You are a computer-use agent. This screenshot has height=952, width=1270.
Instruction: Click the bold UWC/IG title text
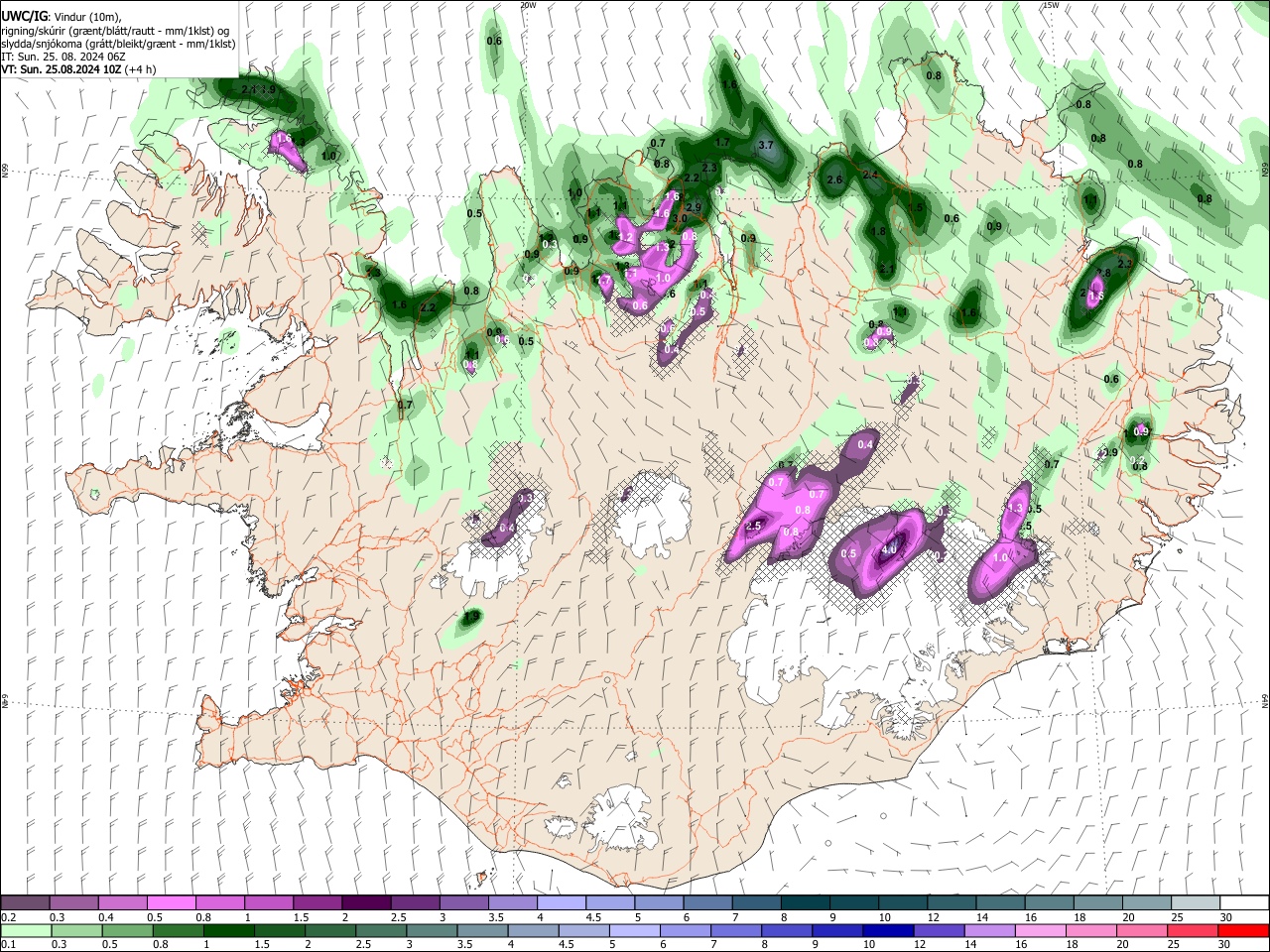click(24, 17)
